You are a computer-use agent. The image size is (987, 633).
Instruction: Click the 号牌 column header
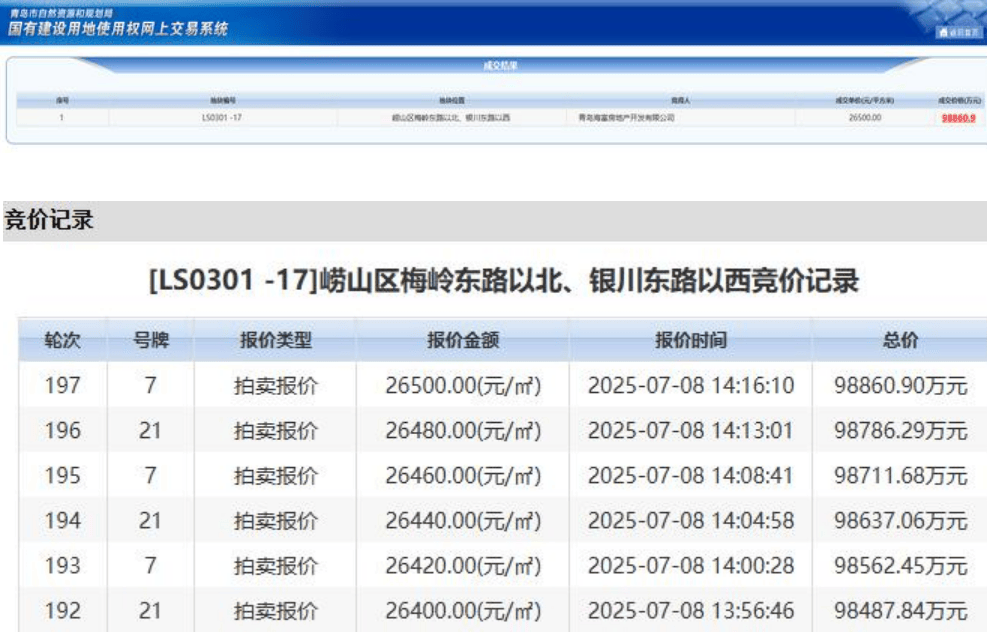click(151, 340)
